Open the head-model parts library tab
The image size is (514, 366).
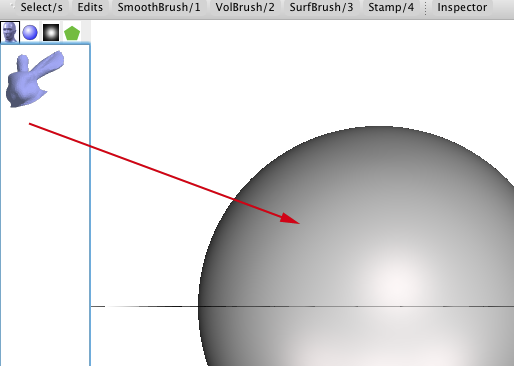(10, 32)
